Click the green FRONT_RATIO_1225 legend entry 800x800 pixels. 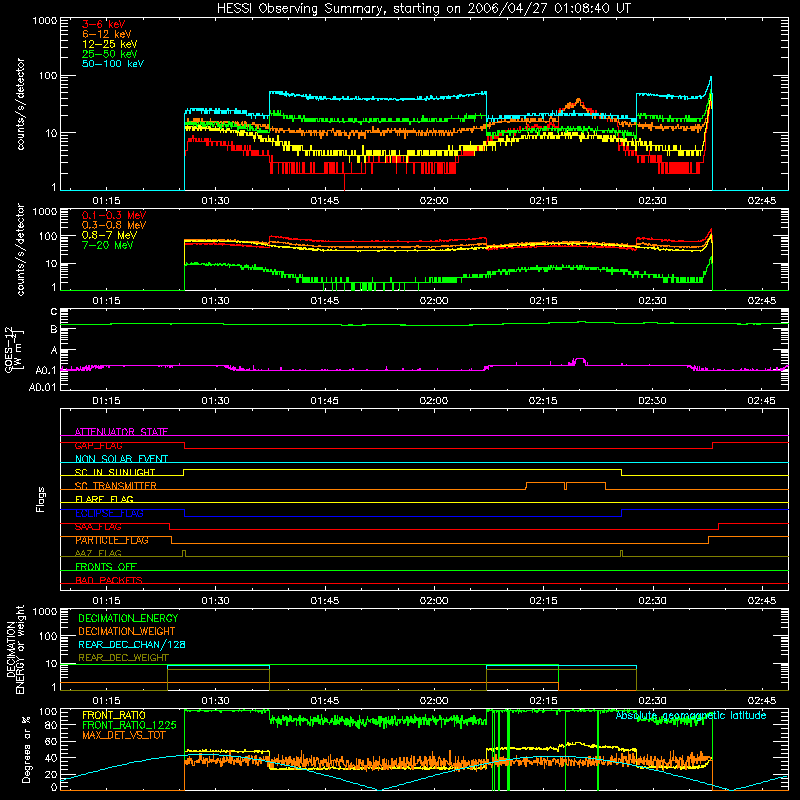[x=129, y=725]
